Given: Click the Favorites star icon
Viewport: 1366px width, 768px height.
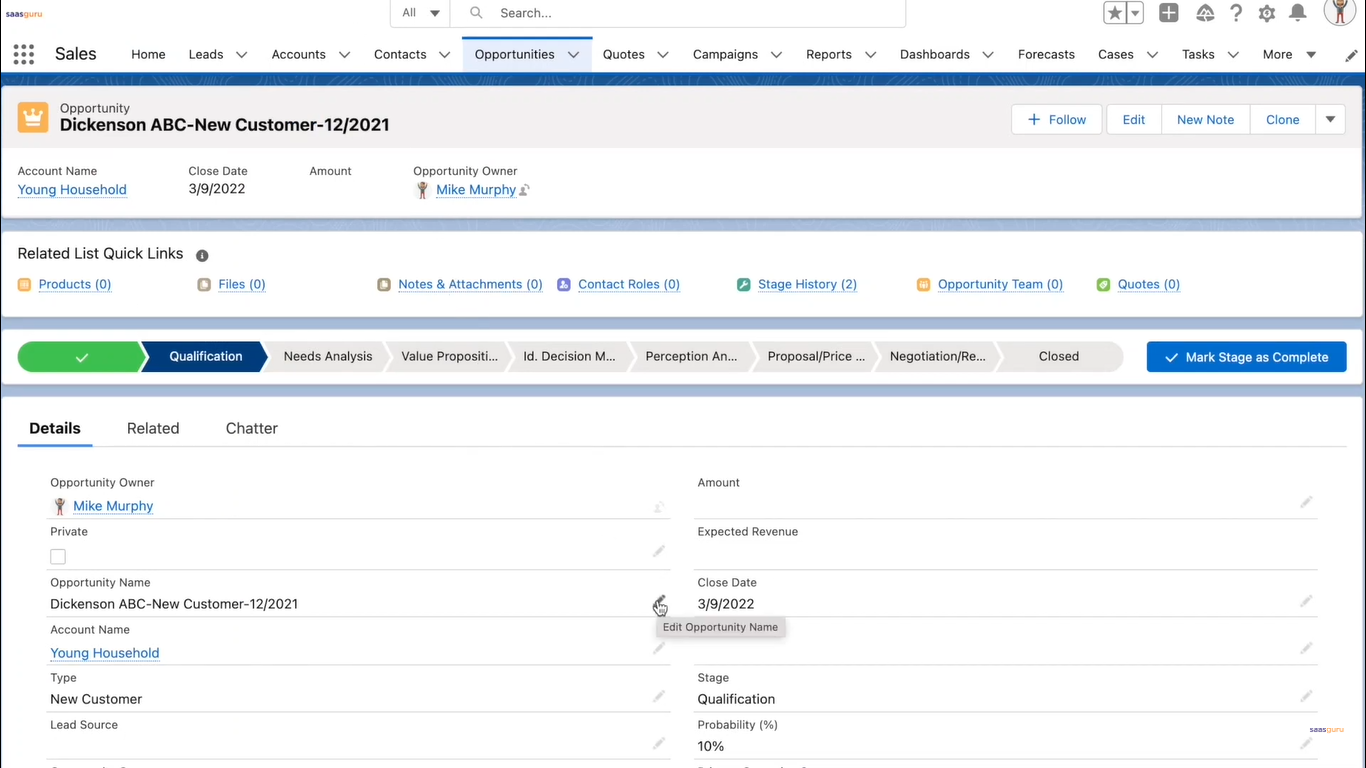Looking at the screenshot, I should pos(1114,13).
